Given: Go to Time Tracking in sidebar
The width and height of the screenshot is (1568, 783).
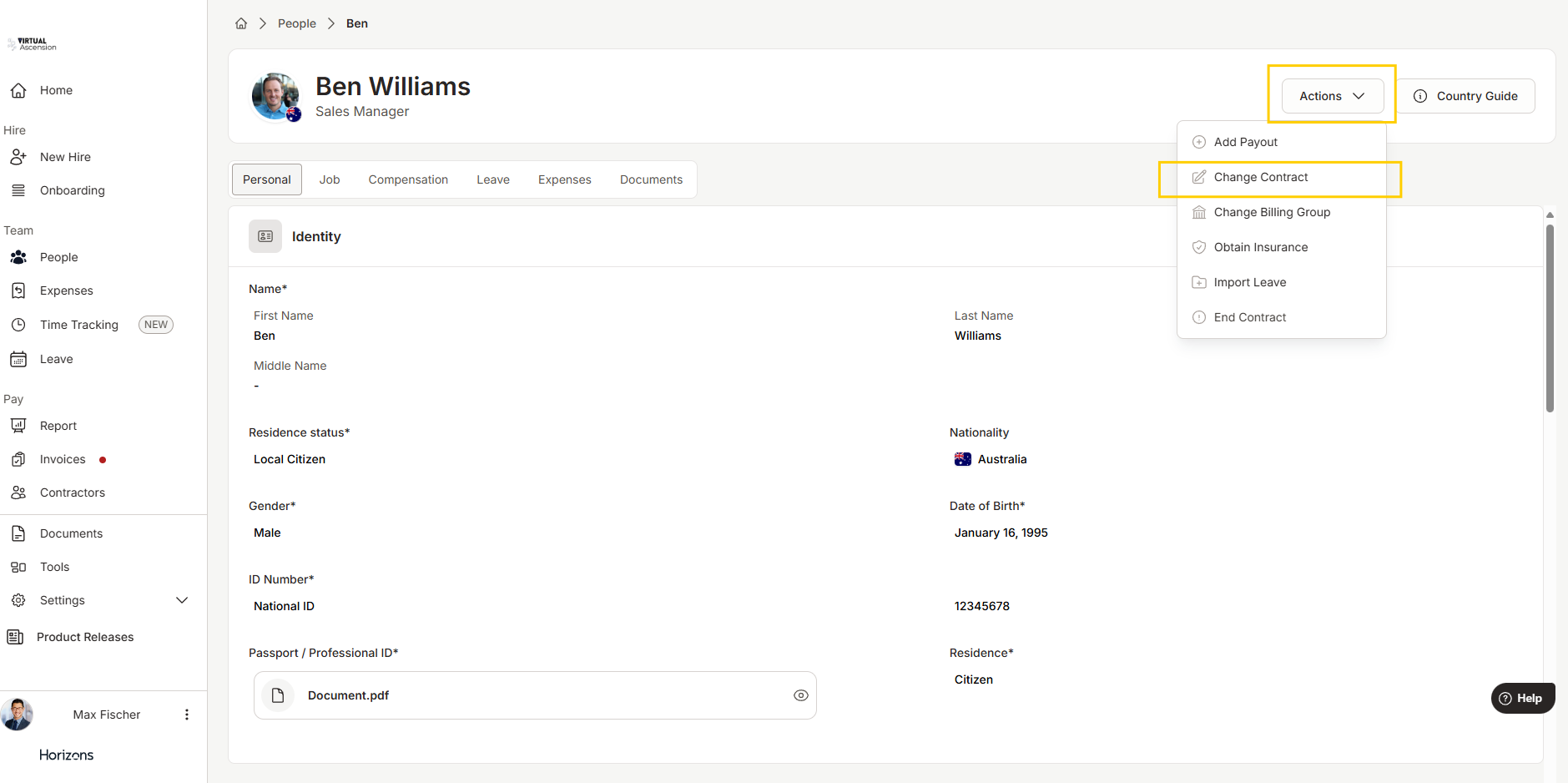Looking at the screenshot, I should pyautogui.click(x=78, y=325).
